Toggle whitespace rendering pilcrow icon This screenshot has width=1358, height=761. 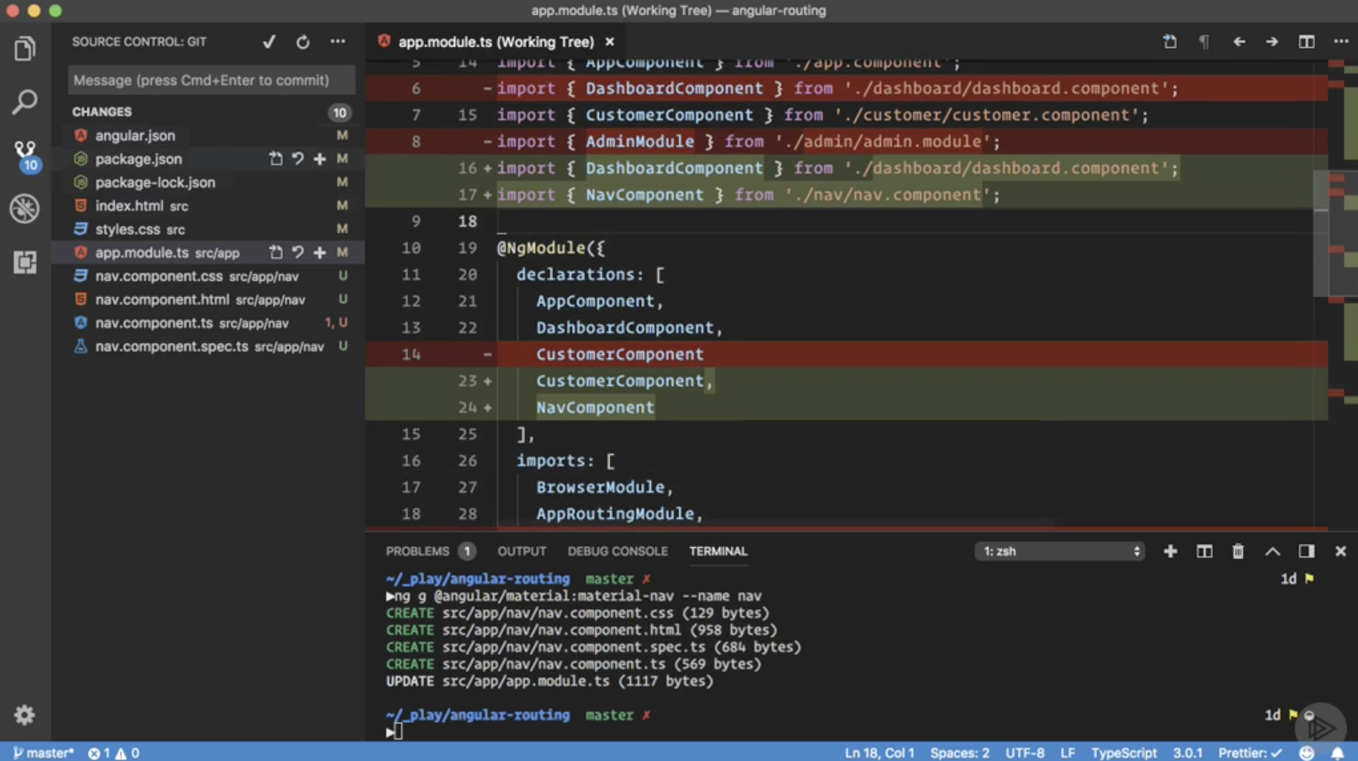(x=1204, y=42)
